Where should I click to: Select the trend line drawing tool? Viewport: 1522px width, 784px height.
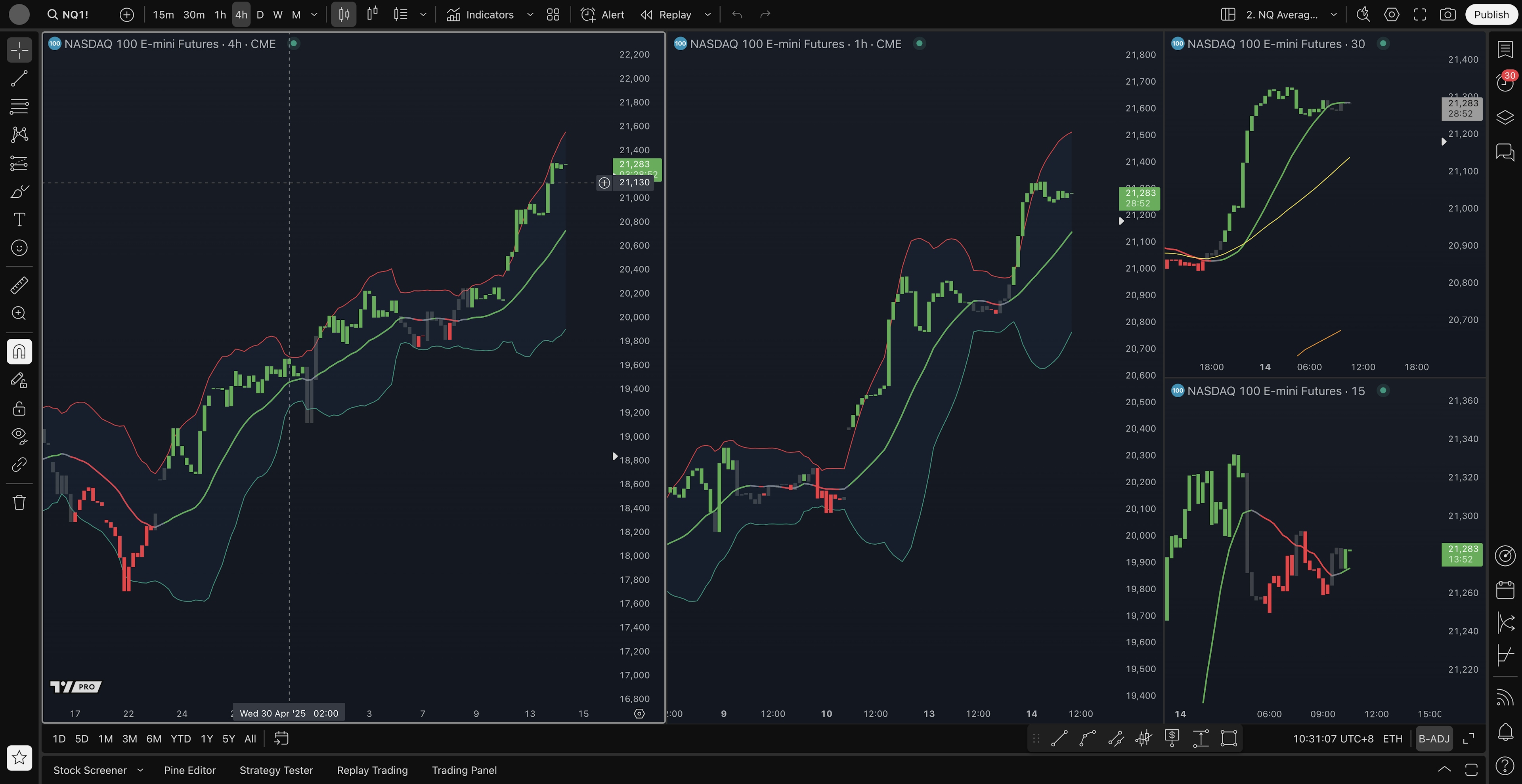[x=19, y=78]
